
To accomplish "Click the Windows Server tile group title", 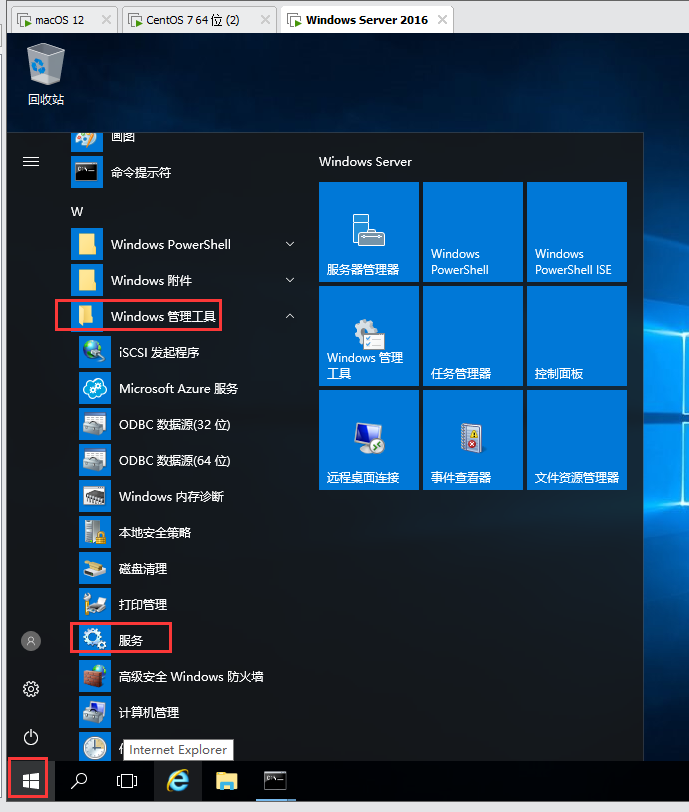I will pos(365,162).
